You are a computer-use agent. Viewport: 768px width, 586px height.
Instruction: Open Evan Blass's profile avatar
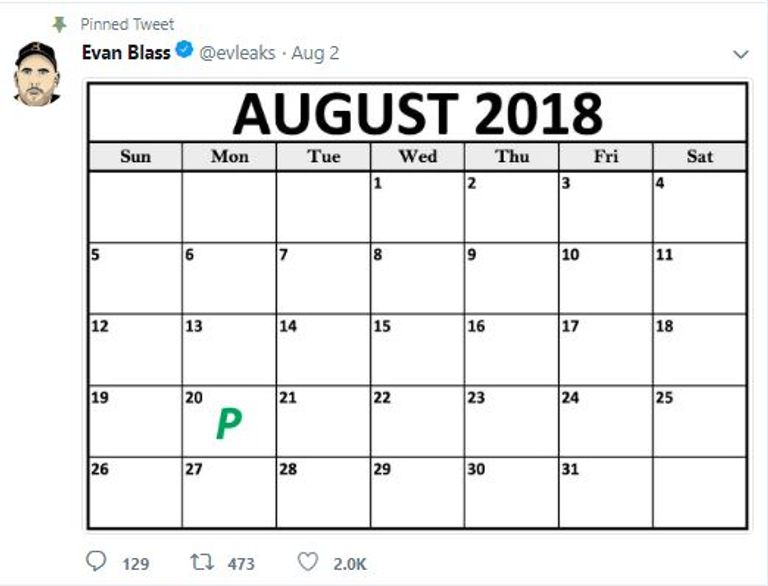pyautogui.click(x=37, y=73)
